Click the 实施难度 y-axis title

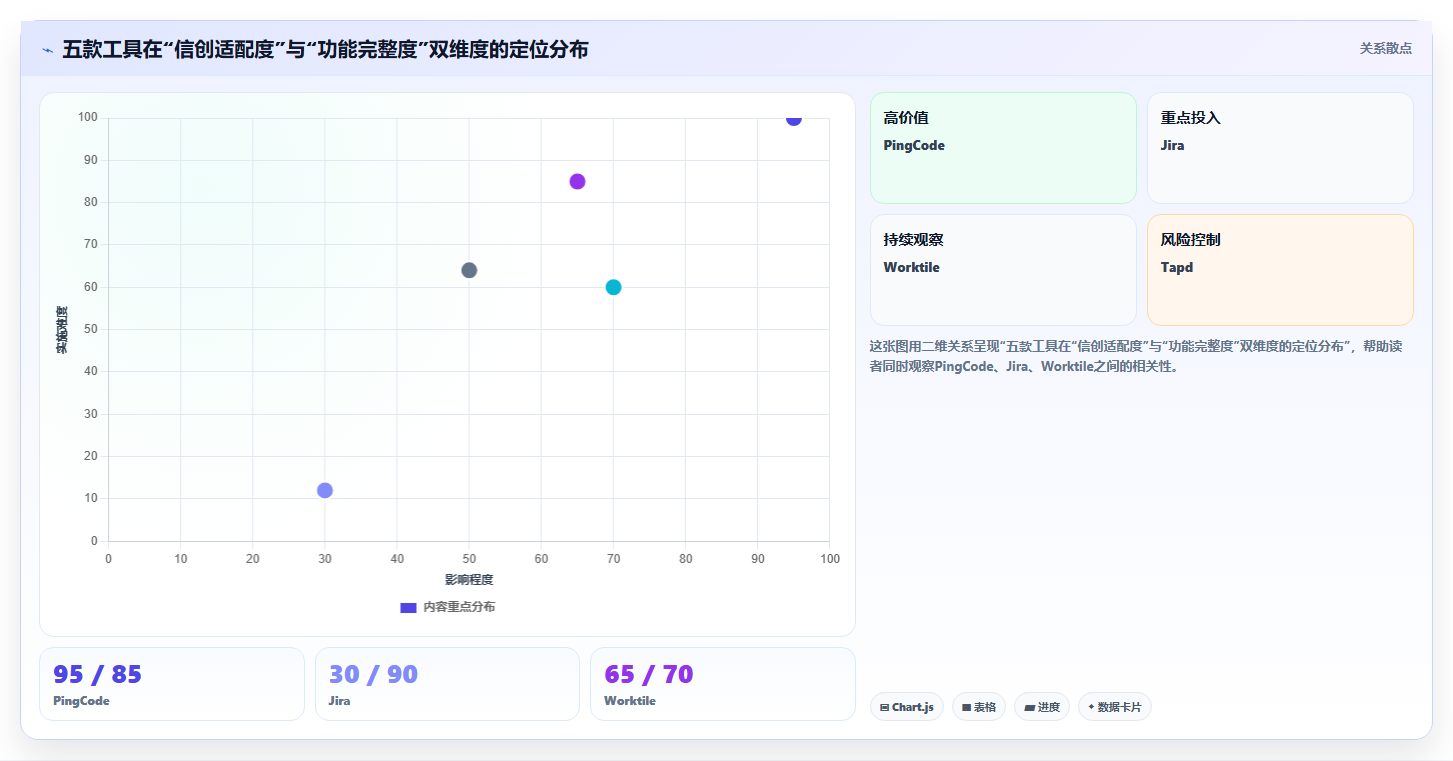pyautogui.click(x=62, y=330)
